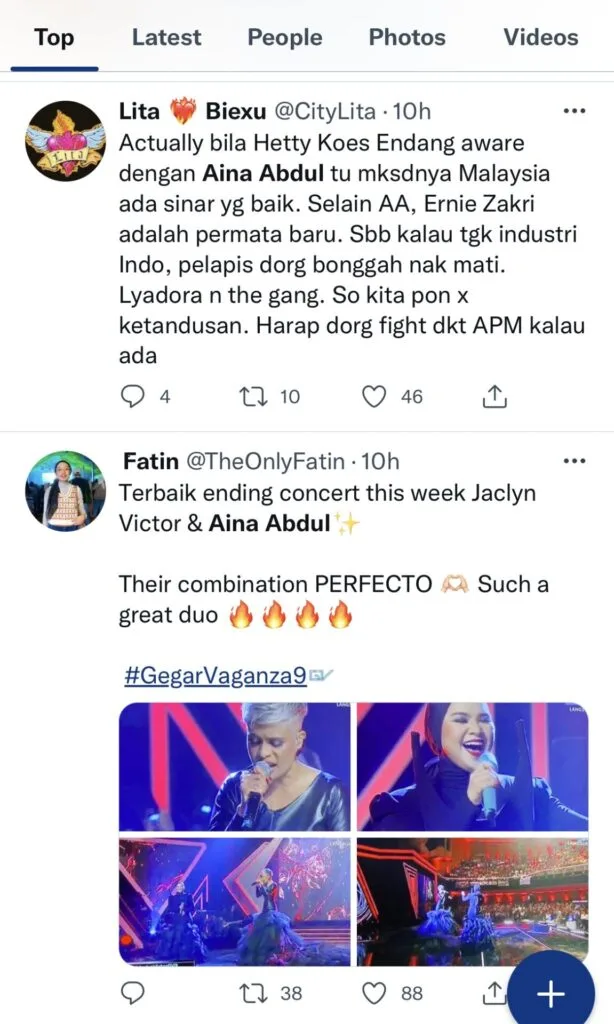
Task: Like Lita's tweet with 46 likes
Action: 375,397
